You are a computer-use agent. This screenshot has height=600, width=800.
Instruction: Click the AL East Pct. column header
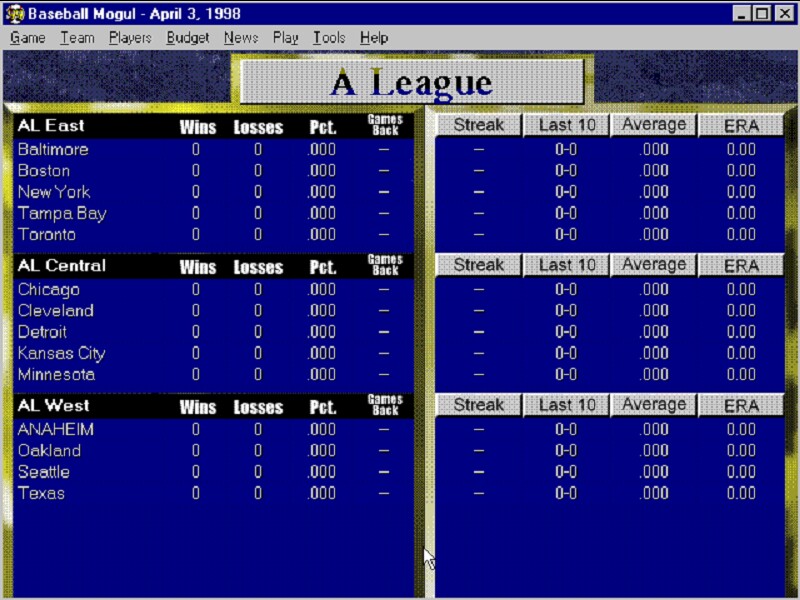(x=322, y=127)
